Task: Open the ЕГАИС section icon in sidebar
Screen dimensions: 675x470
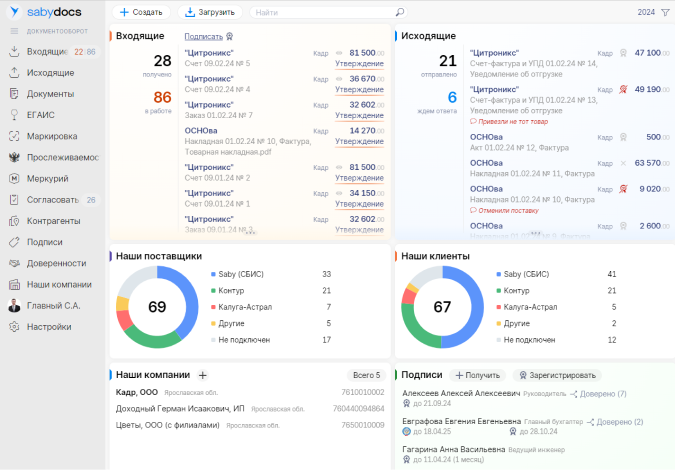Action: tap(14, 115)
